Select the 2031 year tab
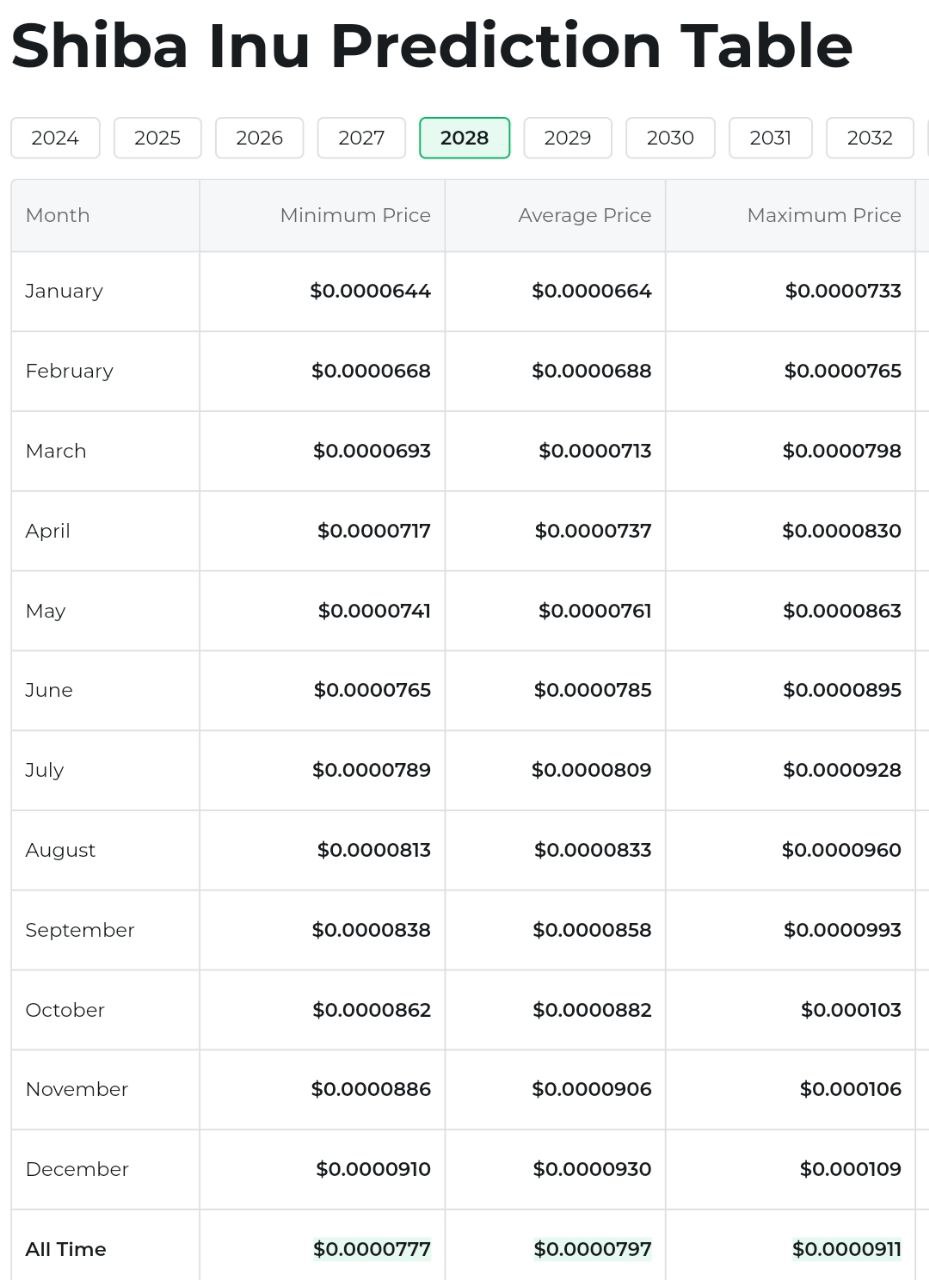This screenshot has width=929, height=1280. tap(770, 138)
